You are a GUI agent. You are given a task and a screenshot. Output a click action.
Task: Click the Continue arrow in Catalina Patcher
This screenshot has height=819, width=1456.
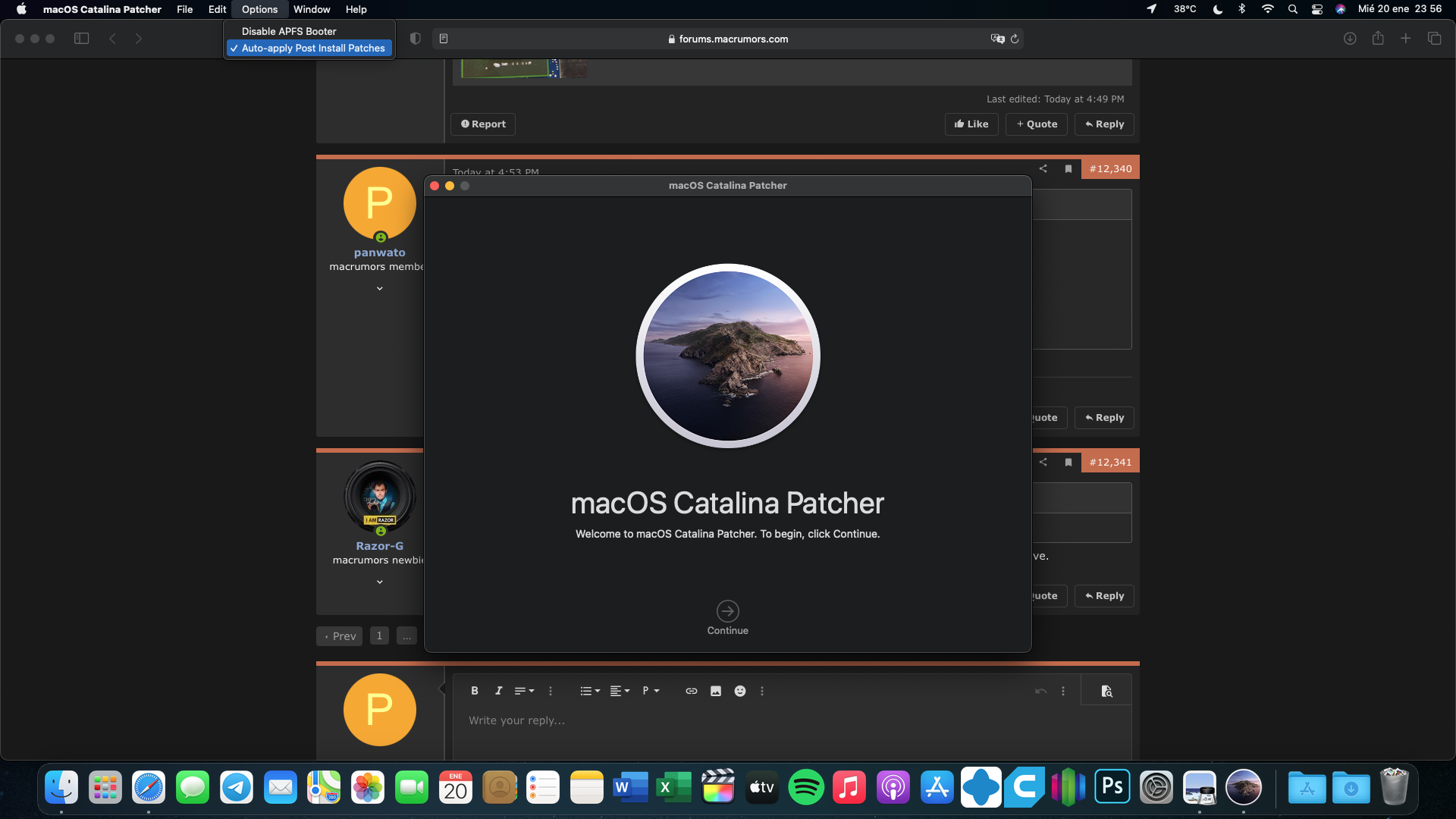727,611
